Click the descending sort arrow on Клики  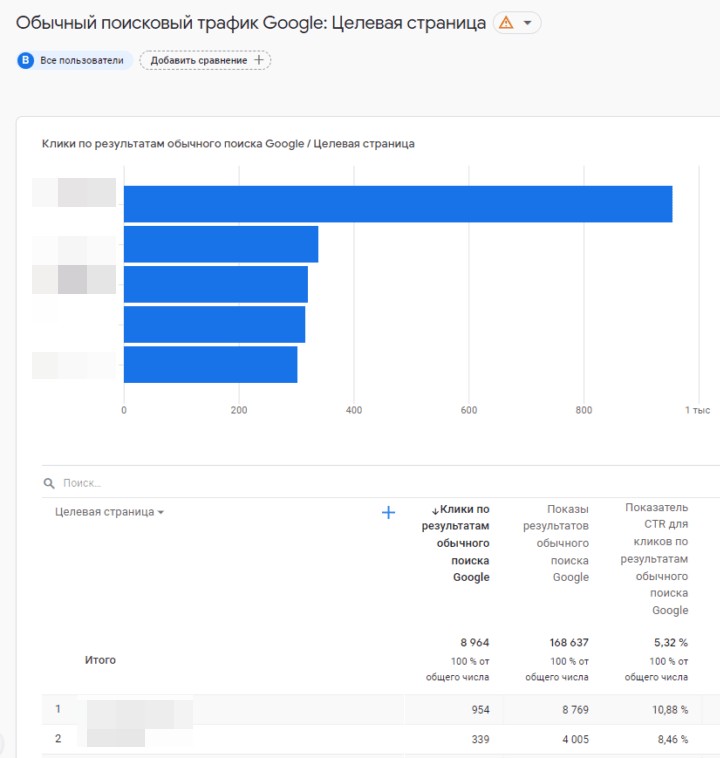tap(435, 510)
